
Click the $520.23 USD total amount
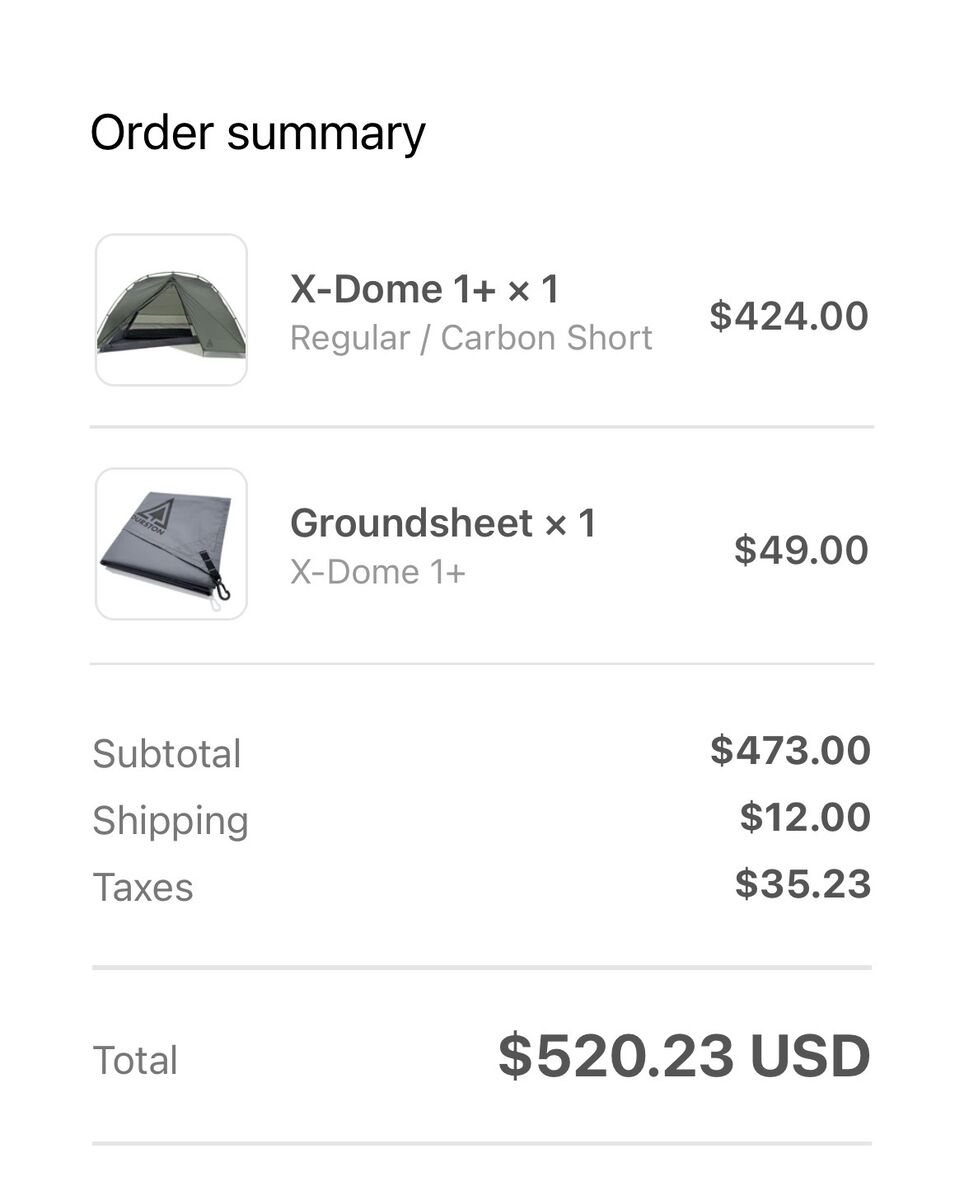684,1057
